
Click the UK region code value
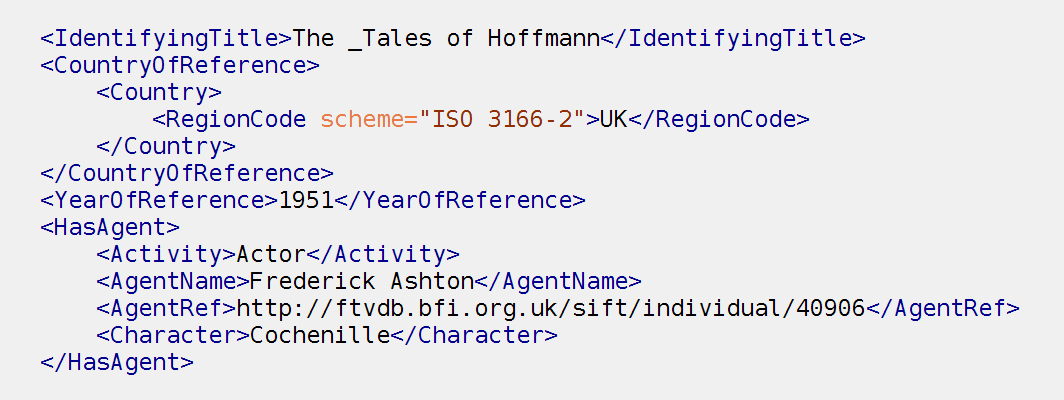[x=614, y=119]
